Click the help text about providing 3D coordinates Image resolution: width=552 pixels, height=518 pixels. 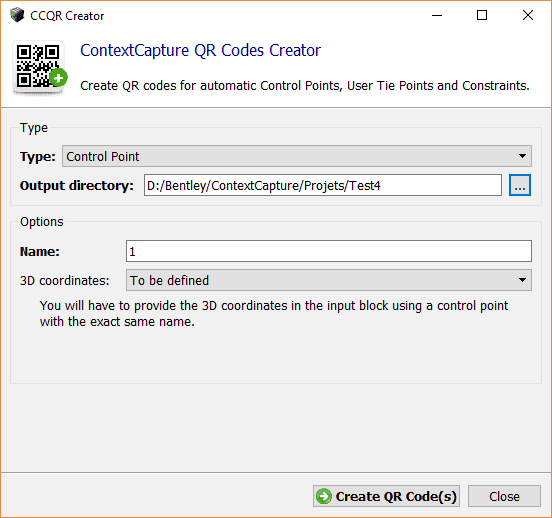(x=274, y=313)
